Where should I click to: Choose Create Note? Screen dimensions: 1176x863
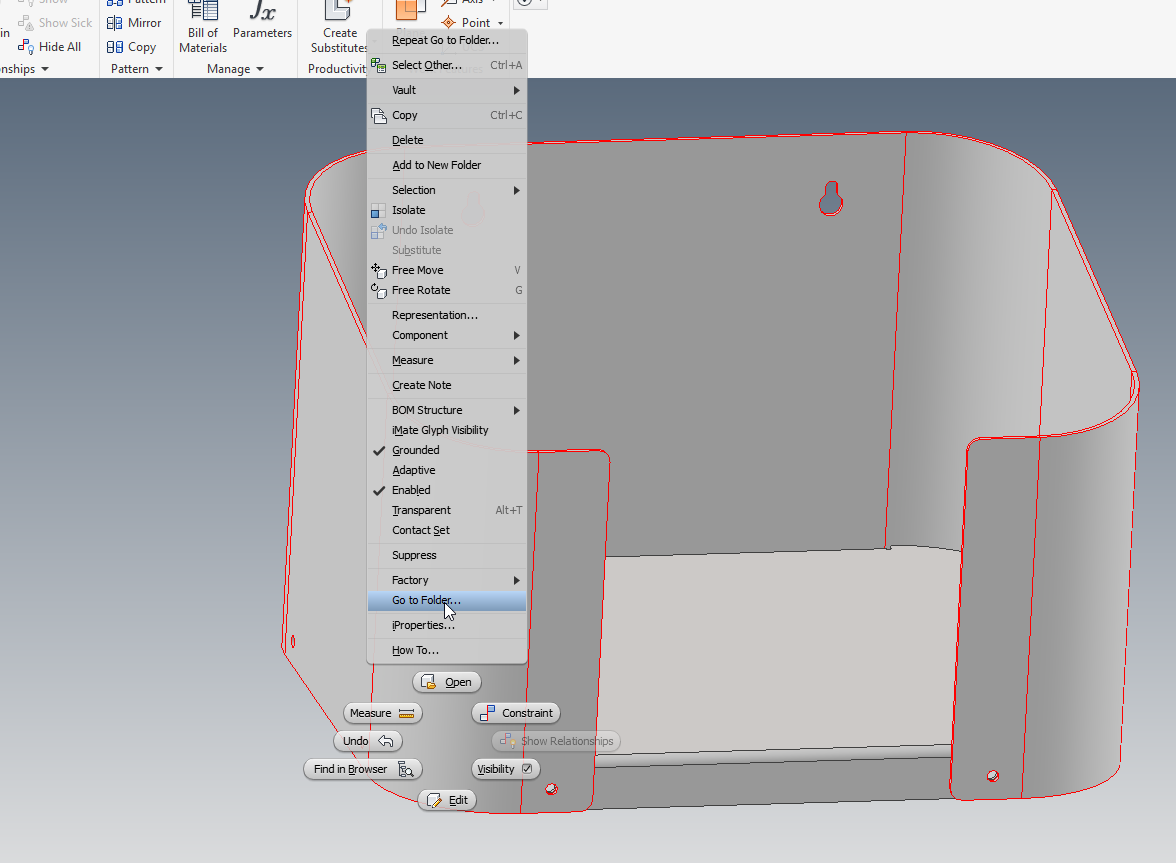tap(447, 385)
